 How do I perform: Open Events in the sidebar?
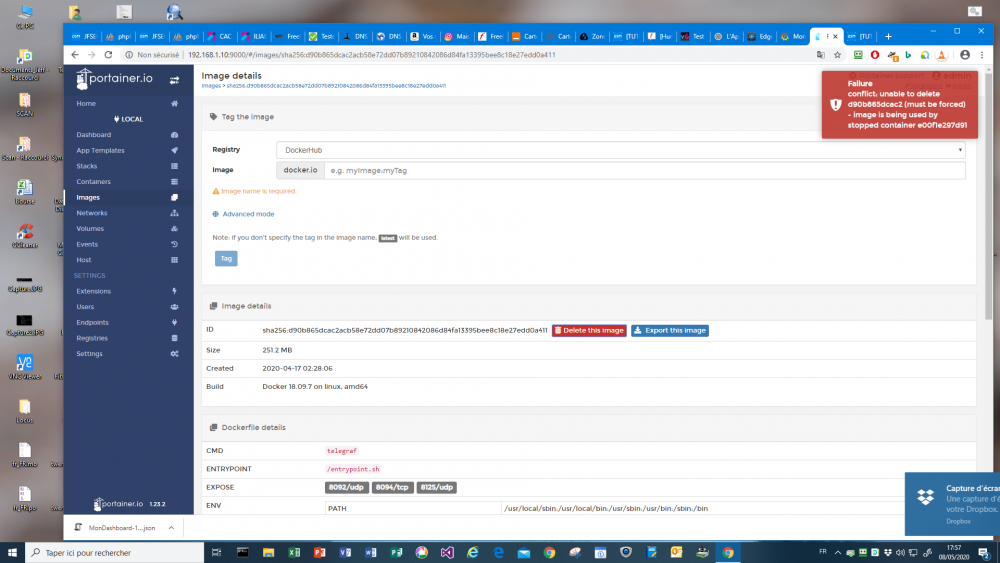(87, 244)
